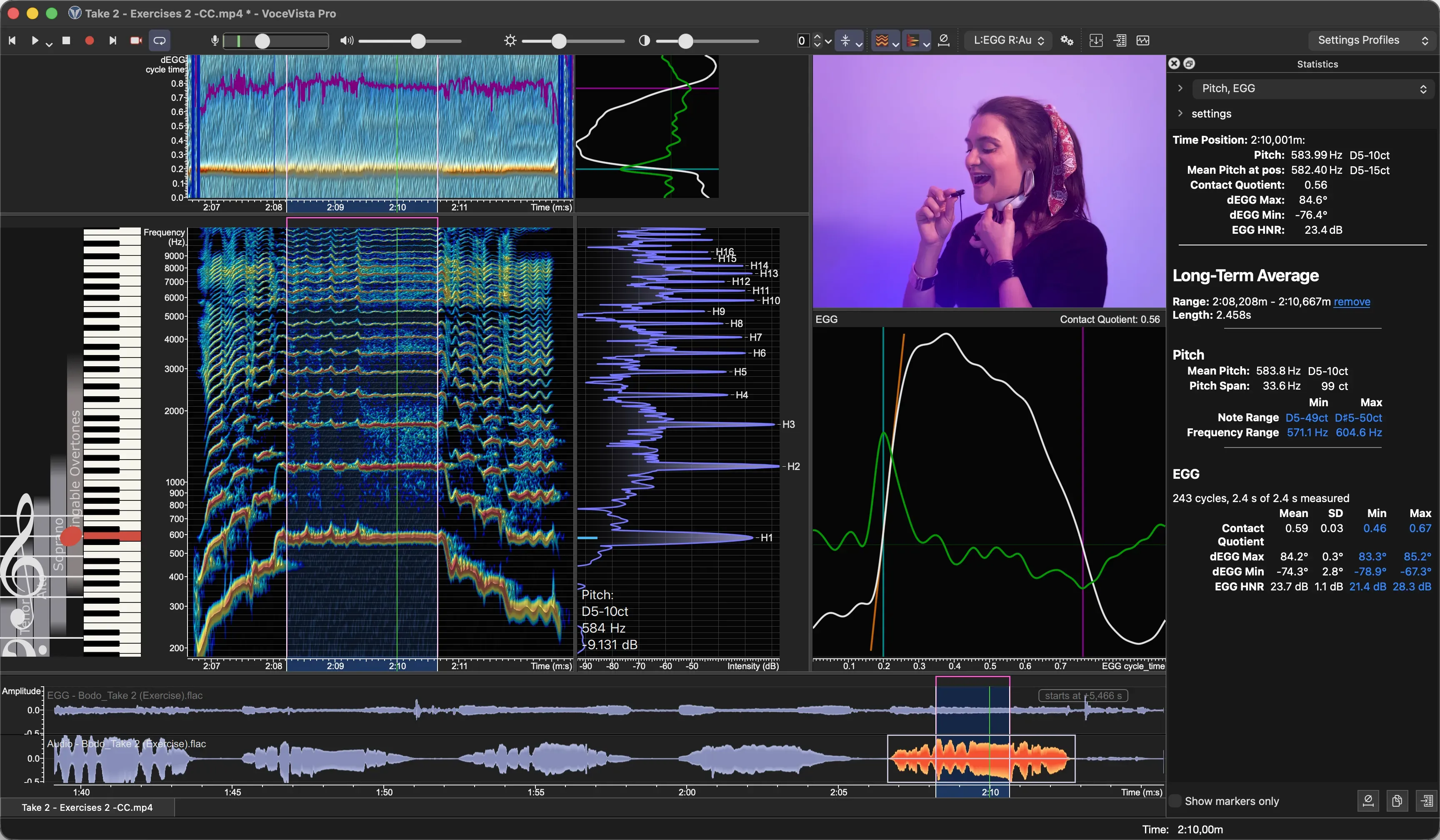
Task: Click the export statistics icon at the bottom right
Action: click(1426, 801)
